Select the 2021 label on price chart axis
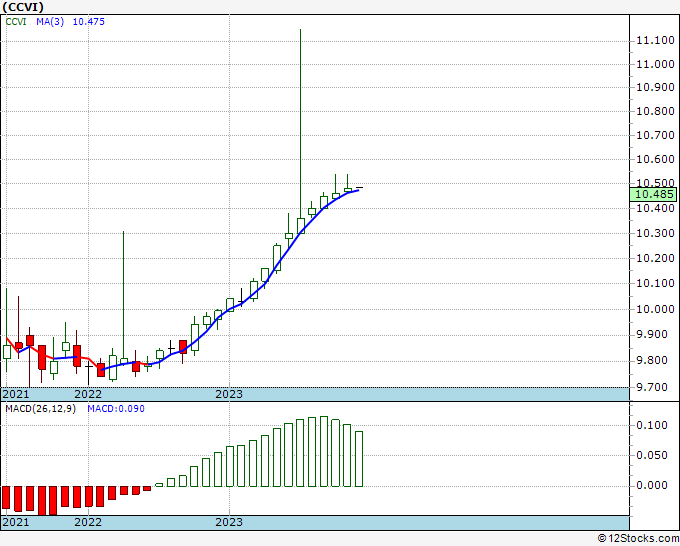 [x=16, y=394]
